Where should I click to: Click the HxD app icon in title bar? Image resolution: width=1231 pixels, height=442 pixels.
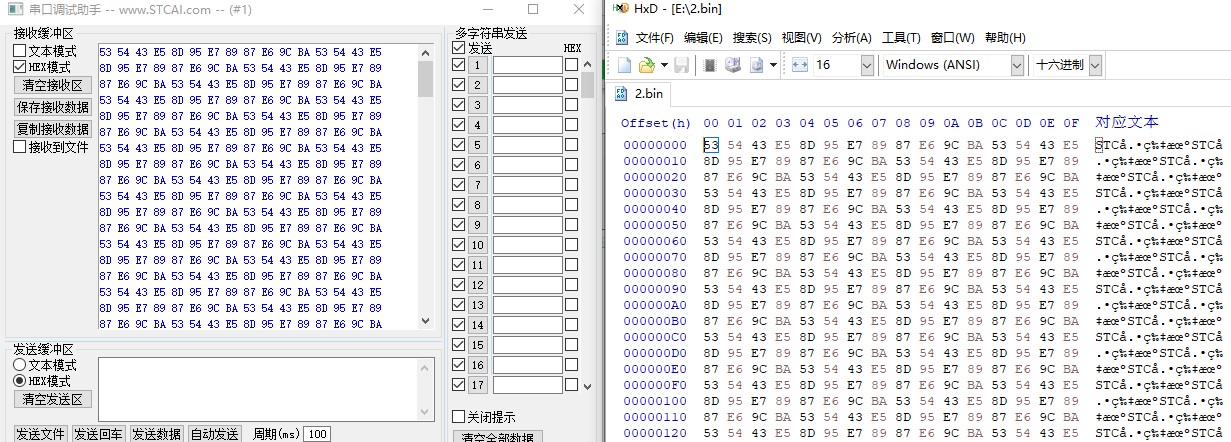pyautogui.click(x=619, y=9)
